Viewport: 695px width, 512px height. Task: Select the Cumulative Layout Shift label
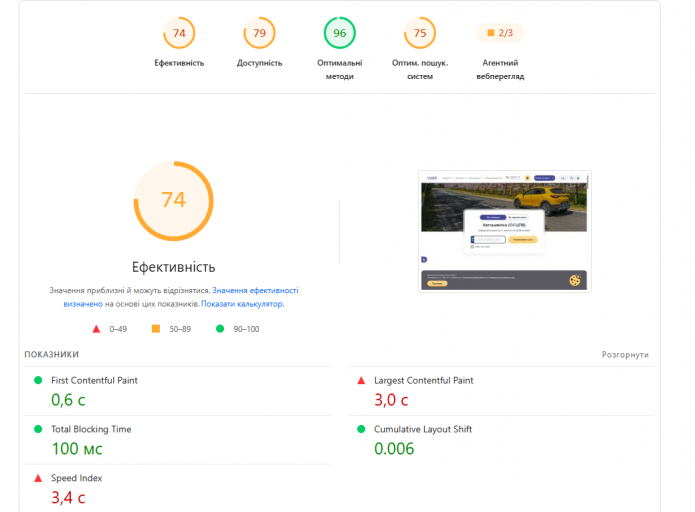(423, 429)
